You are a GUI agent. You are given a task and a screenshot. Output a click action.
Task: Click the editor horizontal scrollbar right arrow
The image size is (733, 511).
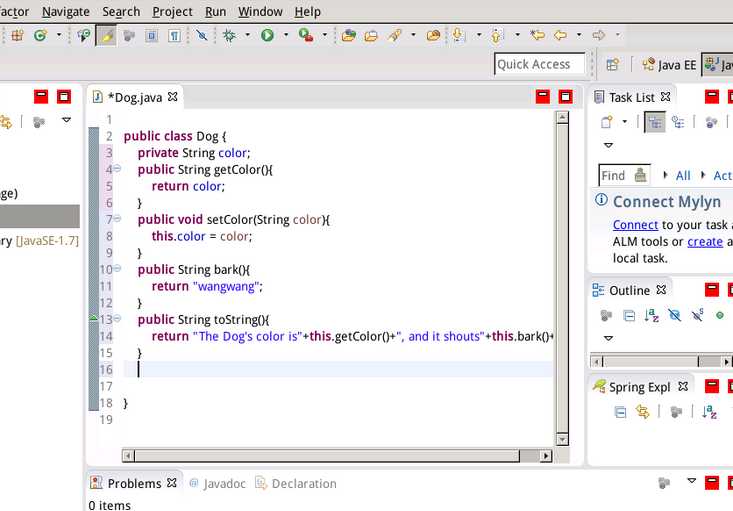coord(546,455)
